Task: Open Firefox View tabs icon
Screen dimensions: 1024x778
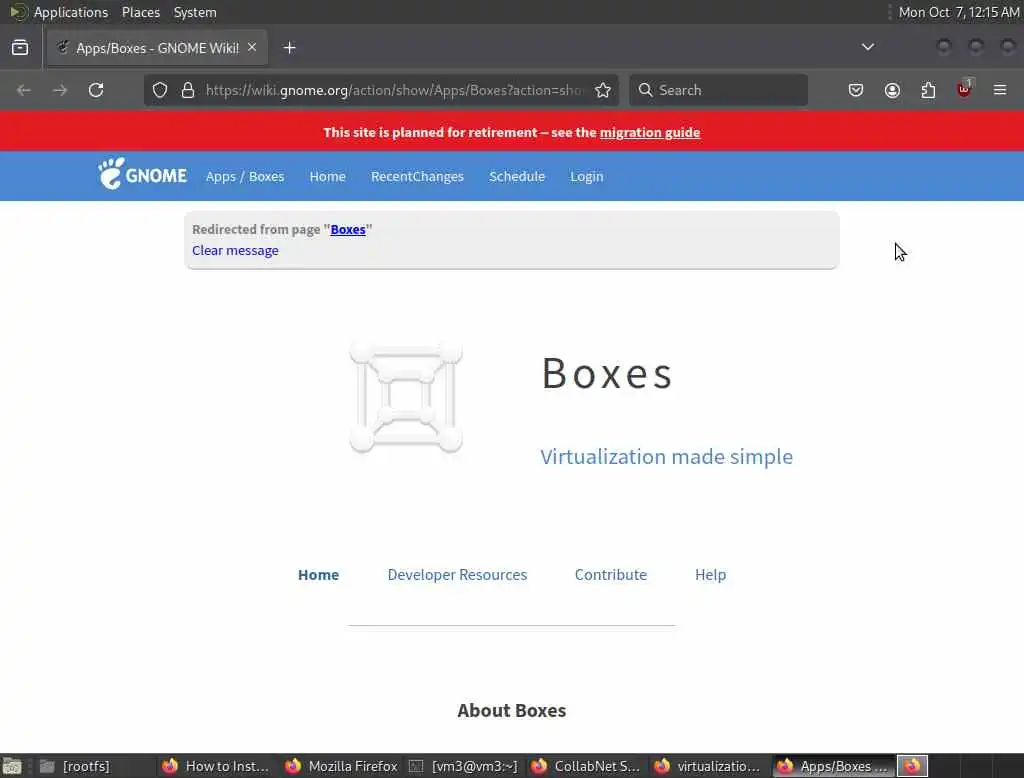Action: pyautogui.click(x=20, y=48)
